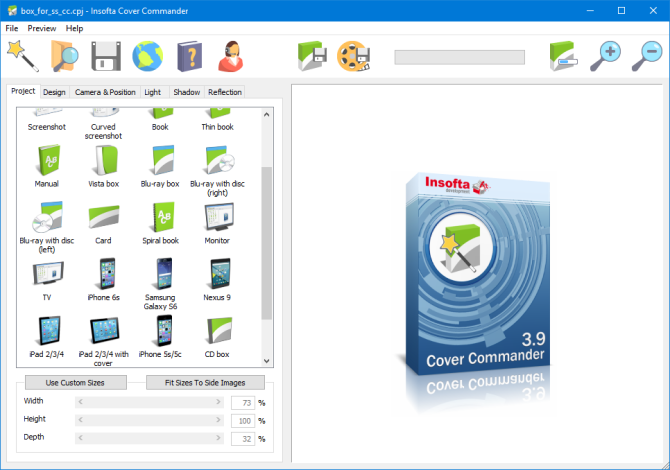Click the model list scroll up arrow
Viewport: 670px width, 470px height.
[x=267, y=115]
